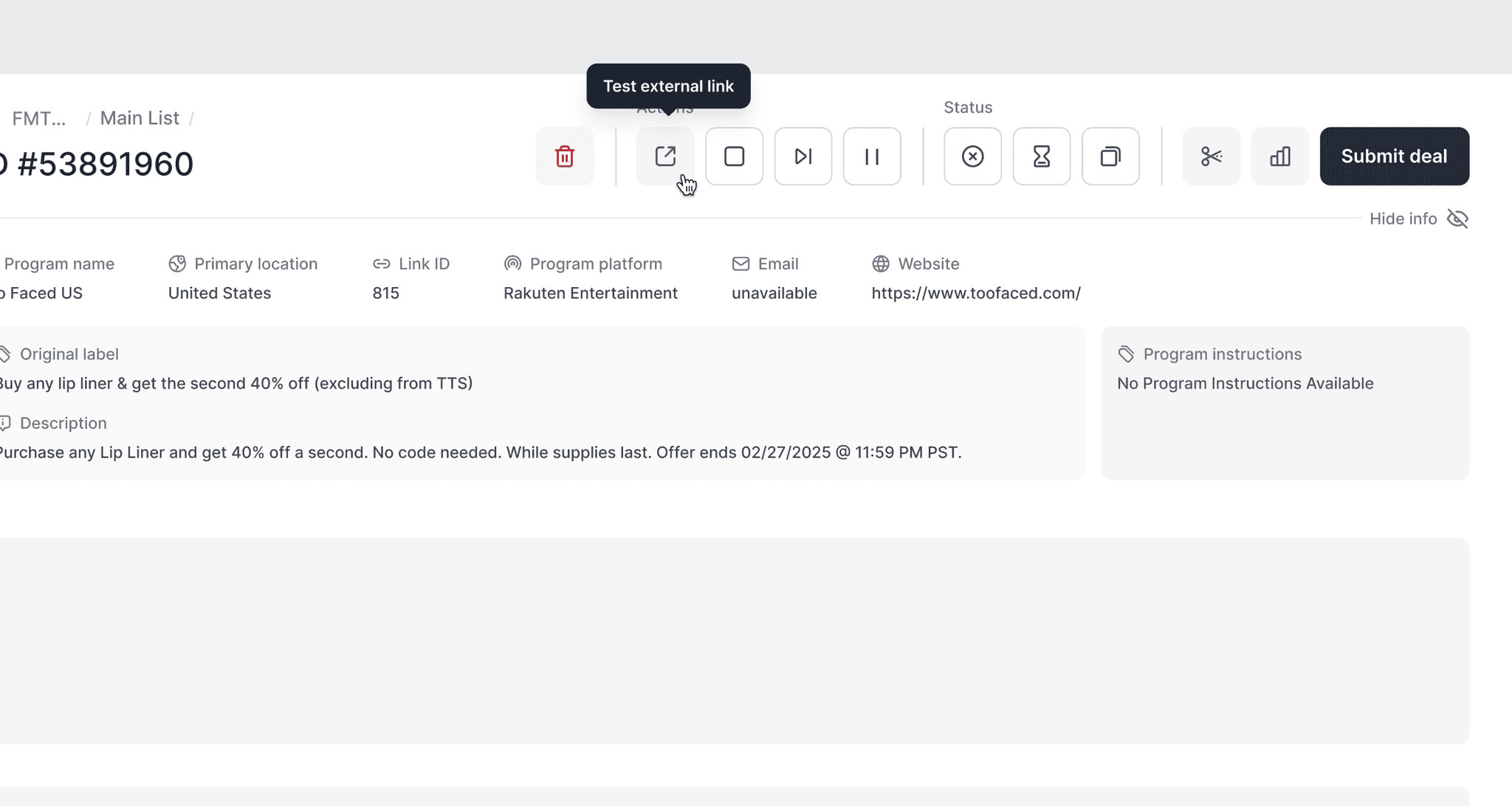Open the Test external link button

[665, 156]
